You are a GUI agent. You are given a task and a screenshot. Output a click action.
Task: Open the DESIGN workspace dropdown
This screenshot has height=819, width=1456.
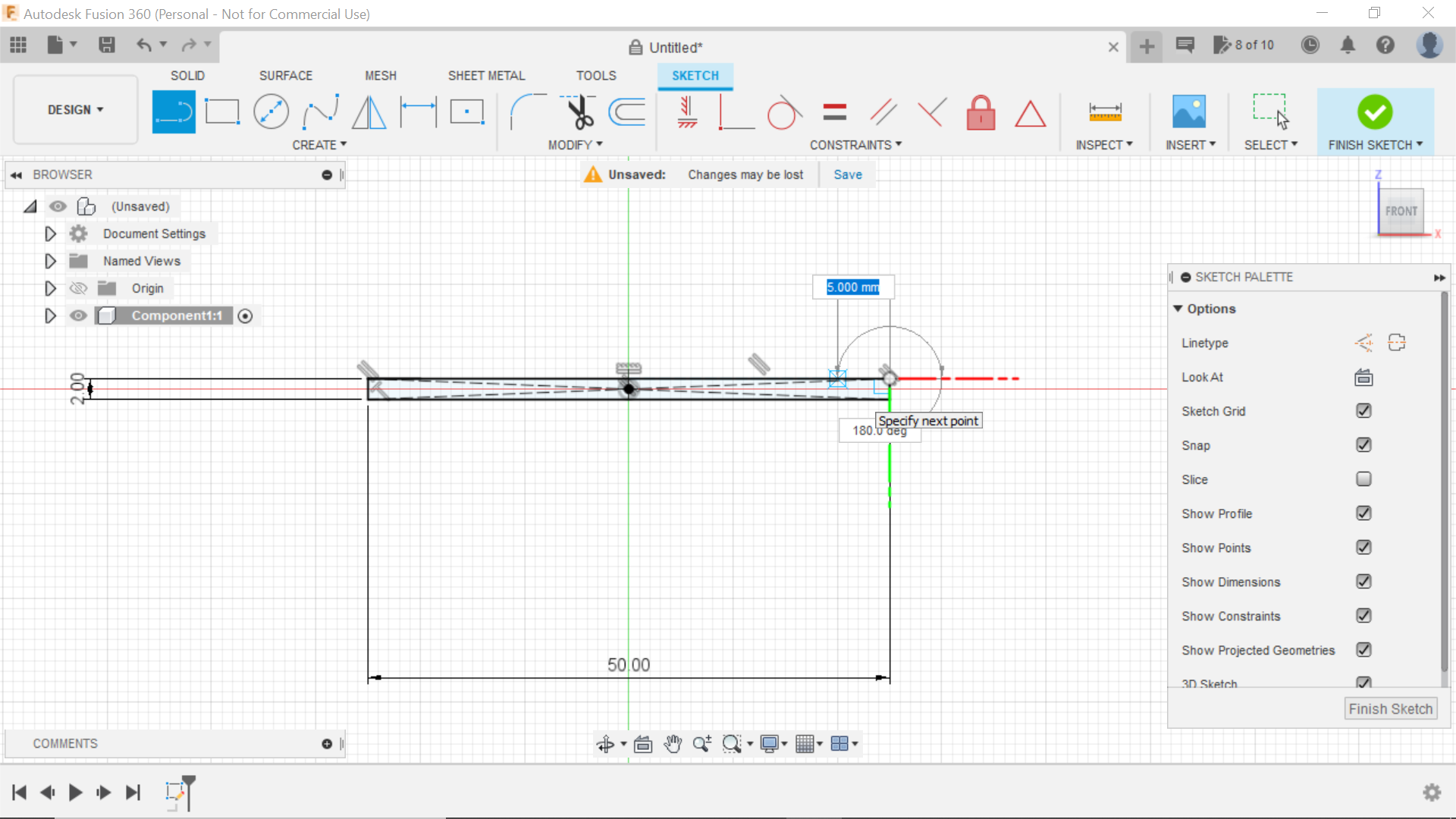pyautogui.click(x=74, y=109)
